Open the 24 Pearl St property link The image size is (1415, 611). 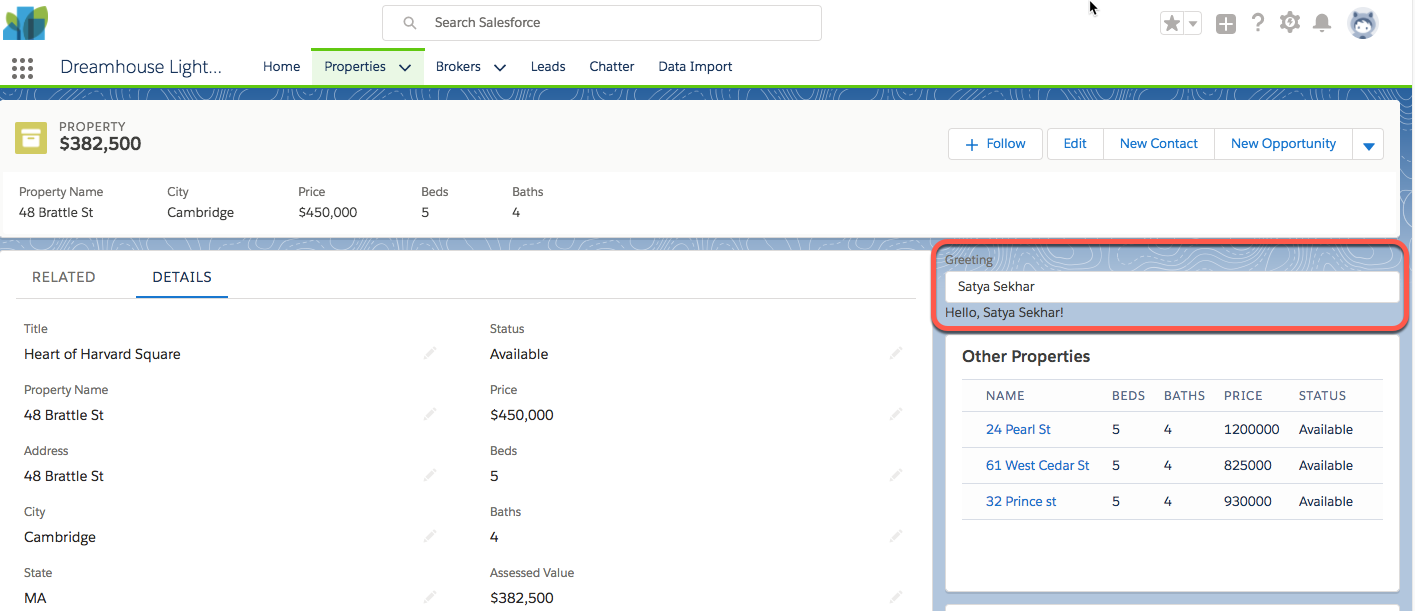click(1018, 429)
